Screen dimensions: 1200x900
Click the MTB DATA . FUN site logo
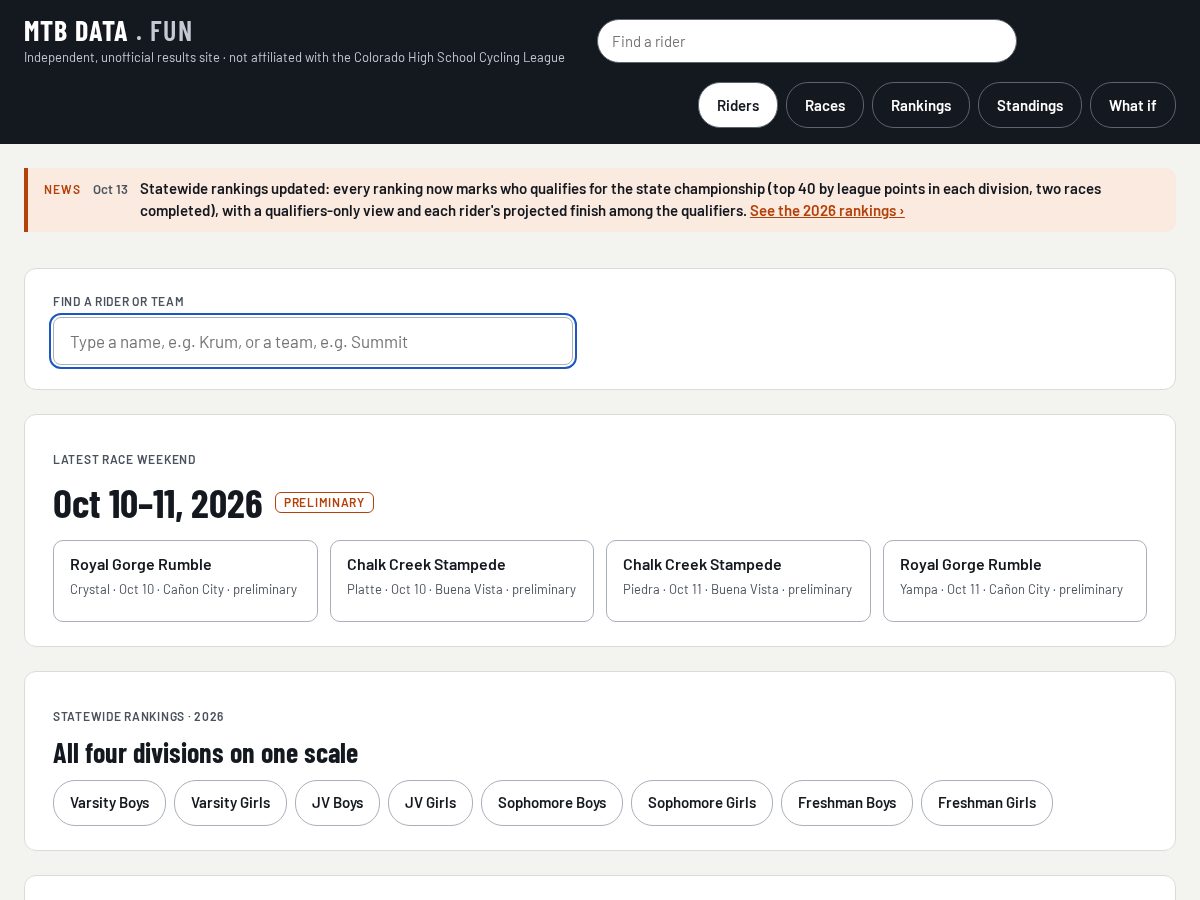(x=108, y=31)
